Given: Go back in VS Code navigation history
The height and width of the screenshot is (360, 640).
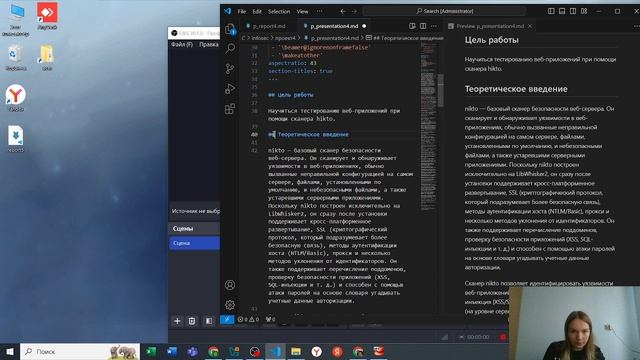Looking at the screenshot, I should [x=343, y=11].
